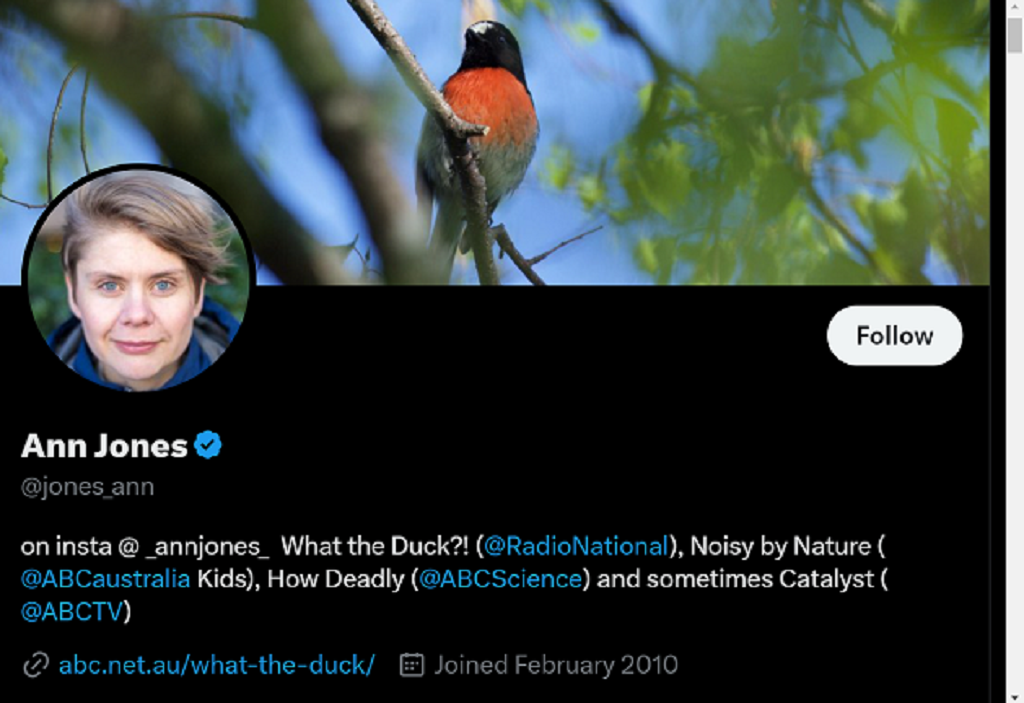Click the vertical scrollbar thumb

coord(1014,35)
